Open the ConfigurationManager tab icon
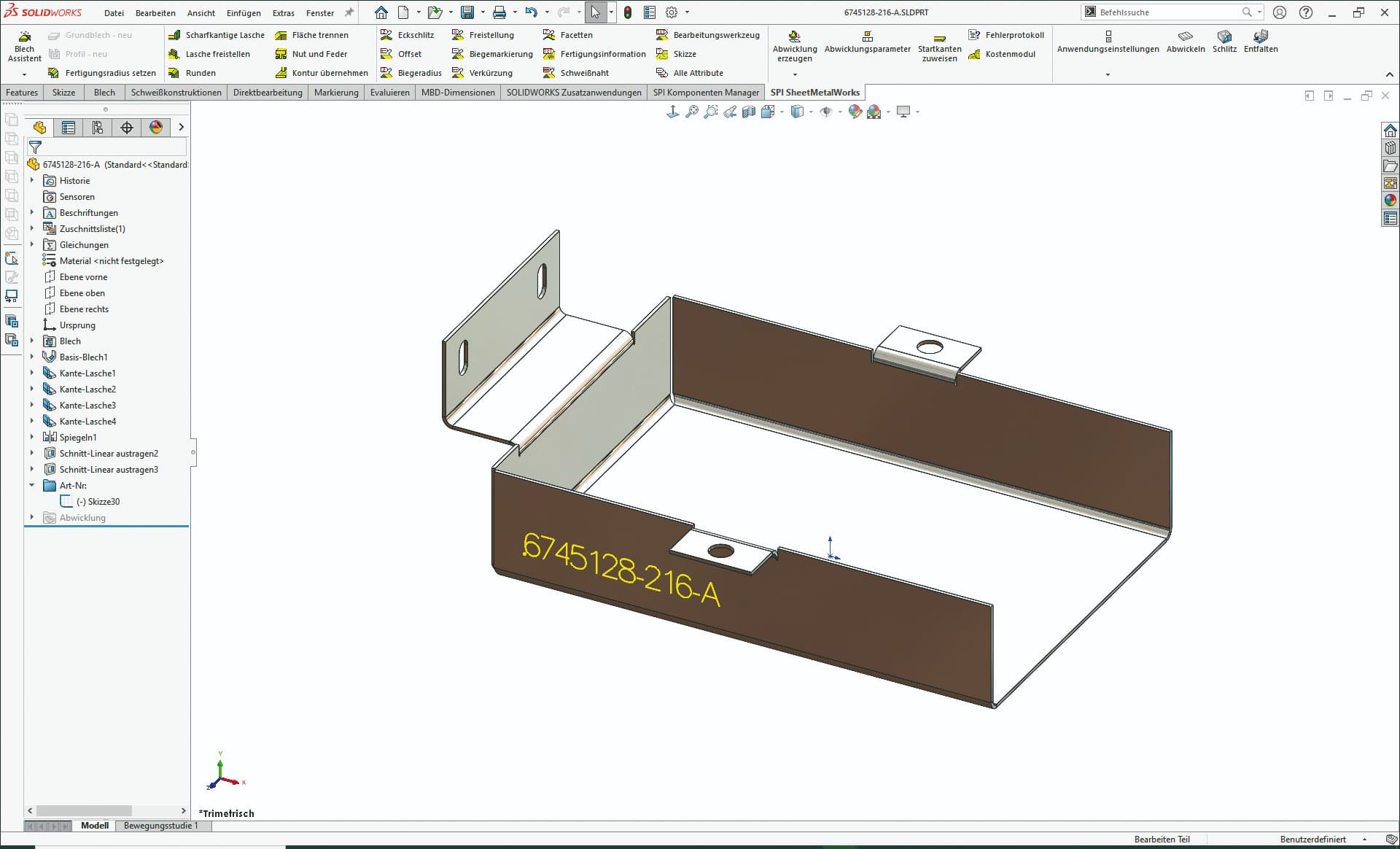This screenshot has height=849, width=1400. coord(98,128)
